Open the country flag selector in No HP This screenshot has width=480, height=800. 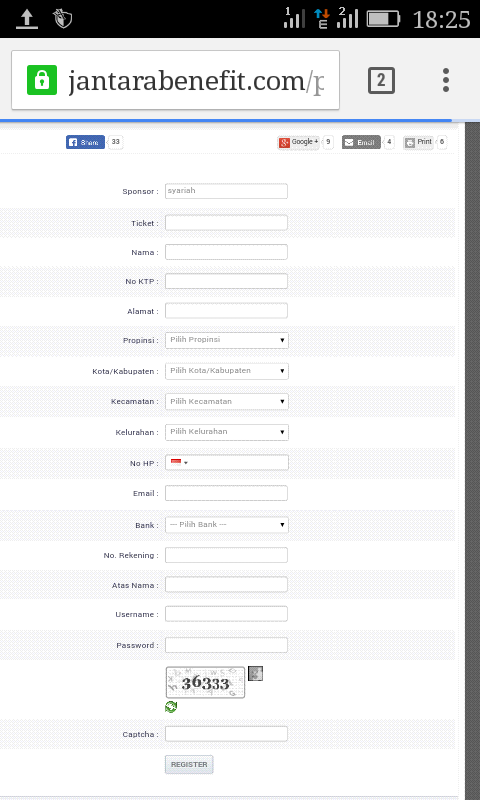pyautogui.click(x=179, y=463)
